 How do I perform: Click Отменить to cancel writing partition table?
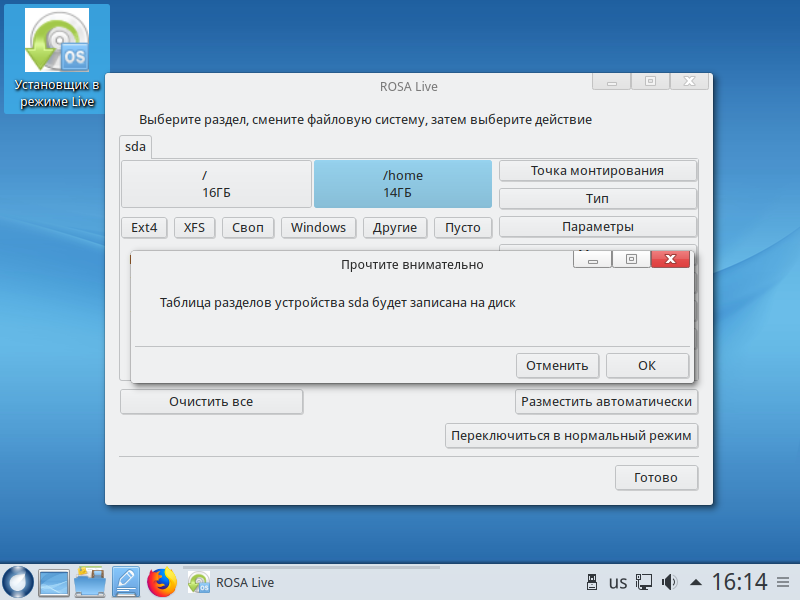[x=557, y=365]
